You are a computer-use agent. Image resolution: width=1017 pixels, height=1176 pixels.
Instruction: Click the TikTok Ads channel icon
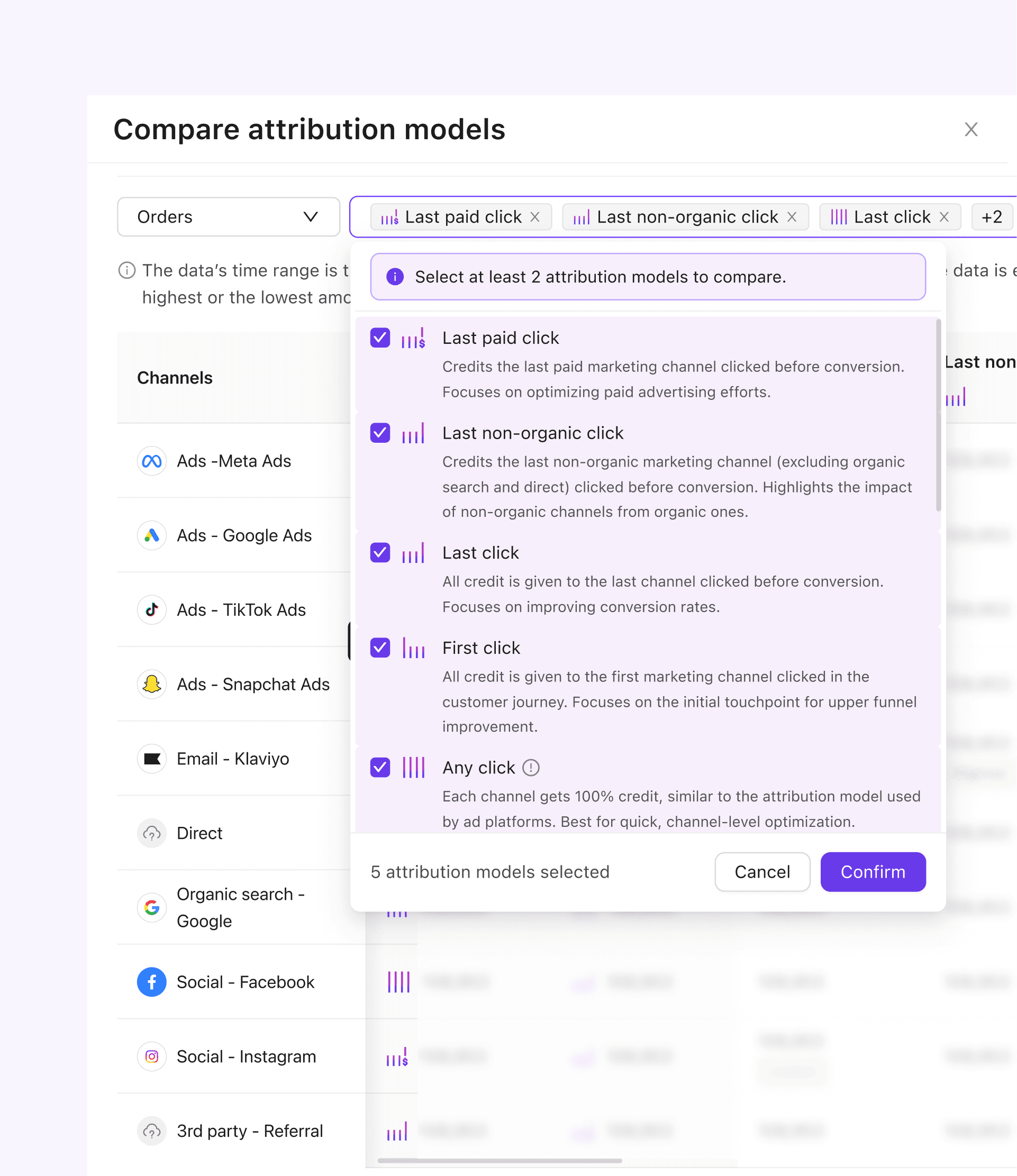point(152,609)
